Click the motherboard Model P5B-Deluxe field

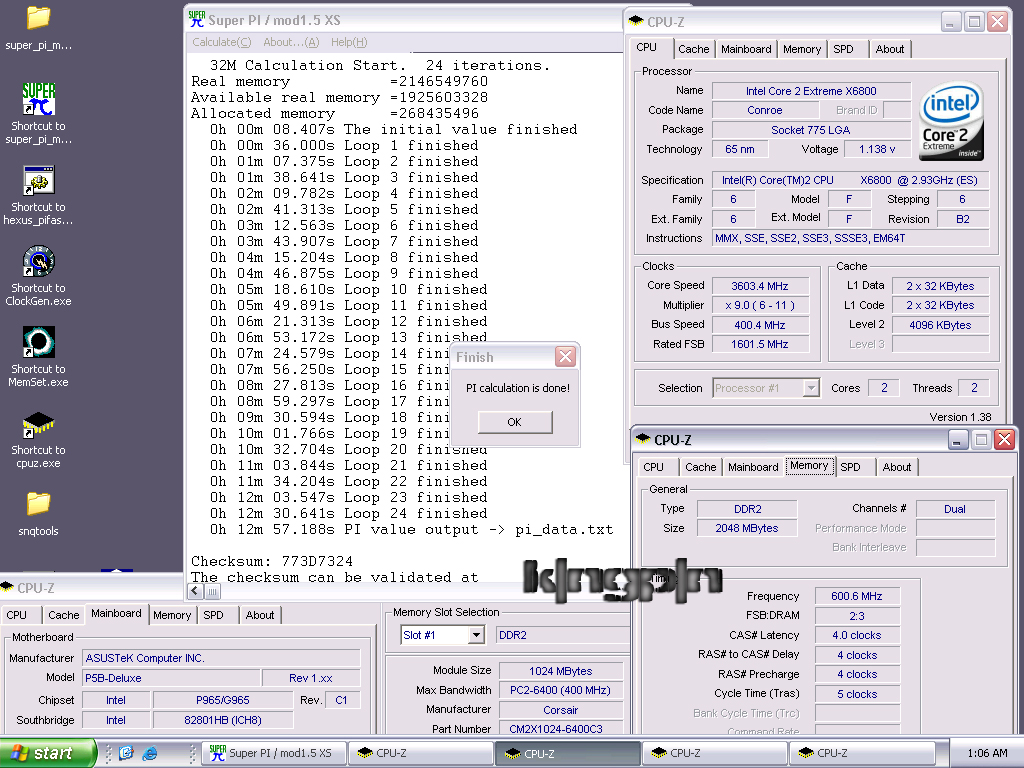click(x=171, y=678)
